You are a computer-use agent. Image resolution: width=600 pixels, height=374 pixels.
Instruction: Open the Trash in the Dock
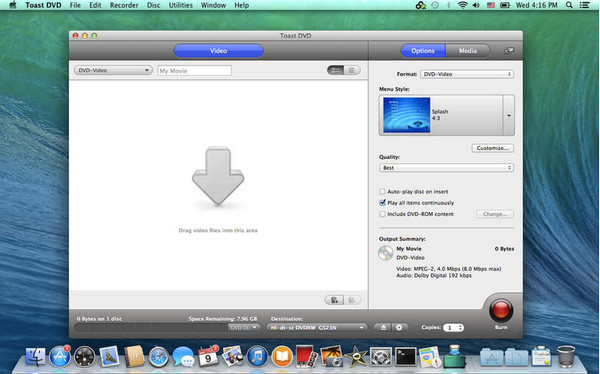566,356
